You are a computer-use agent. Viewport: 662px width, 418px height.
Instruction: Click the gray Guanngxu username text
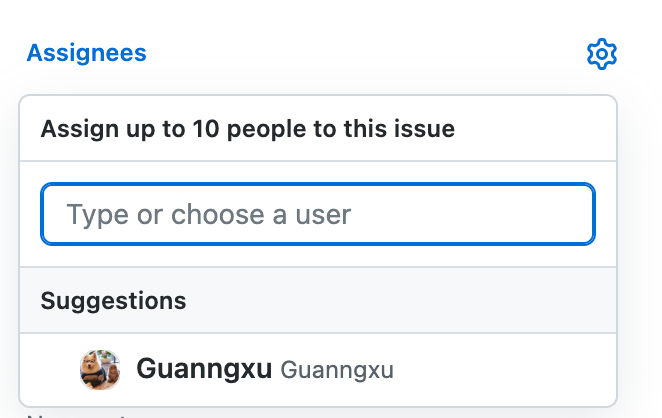pyautogui.click(x=337, y=370)
